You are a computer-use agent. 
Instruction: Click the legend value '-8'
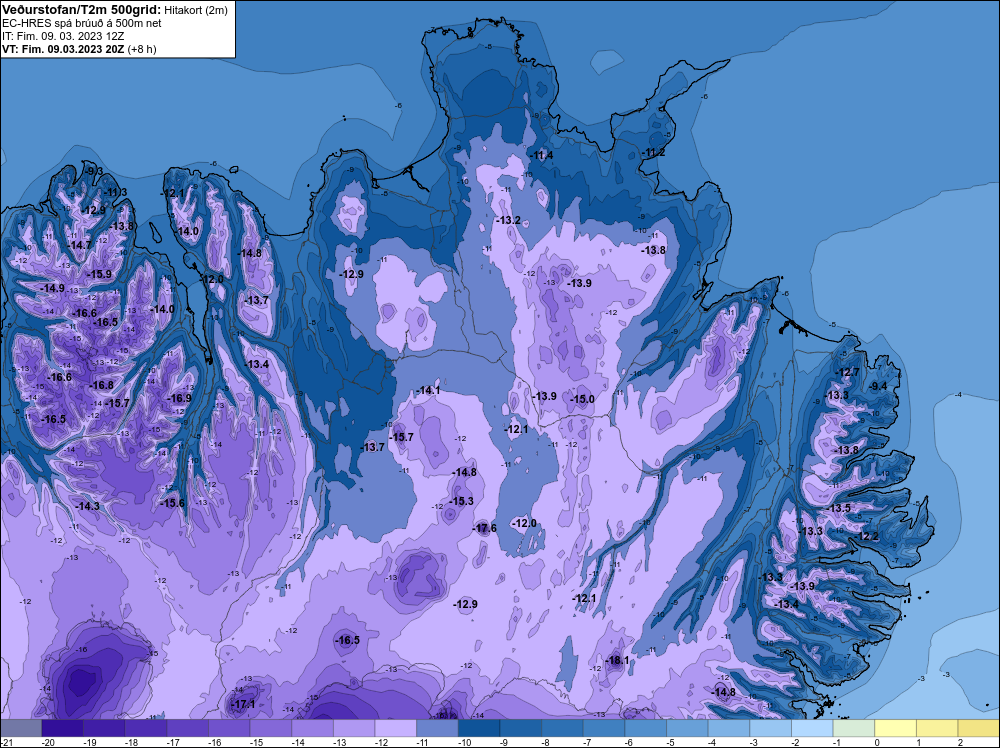pos(545,742)
